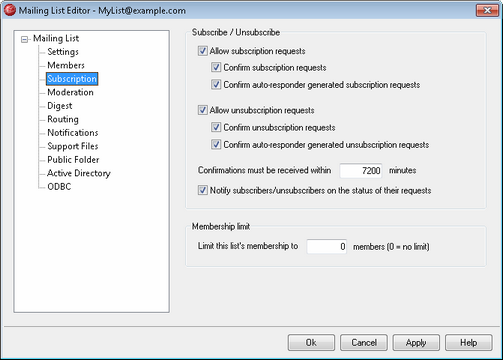The width and height of the screenshot is (503, 360).
Task: Select the Routing tree item
Action: [x=63, y=119]
